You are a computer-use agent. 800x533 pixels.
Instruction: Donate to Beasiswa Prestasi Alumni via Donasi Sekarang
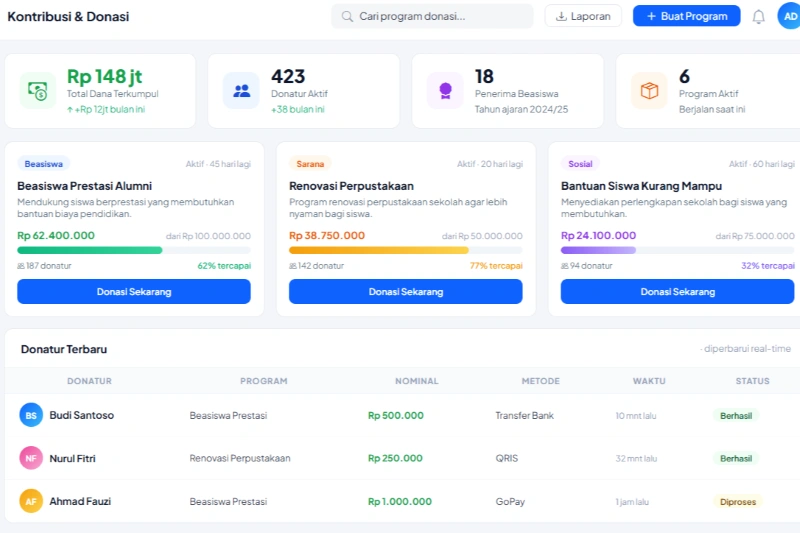click(x=133, y=291)
